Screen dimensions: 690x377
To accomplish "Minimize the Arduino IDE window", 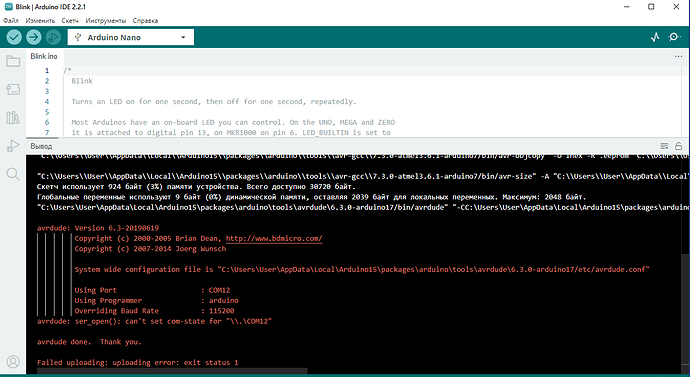I will tap(627, 7).
